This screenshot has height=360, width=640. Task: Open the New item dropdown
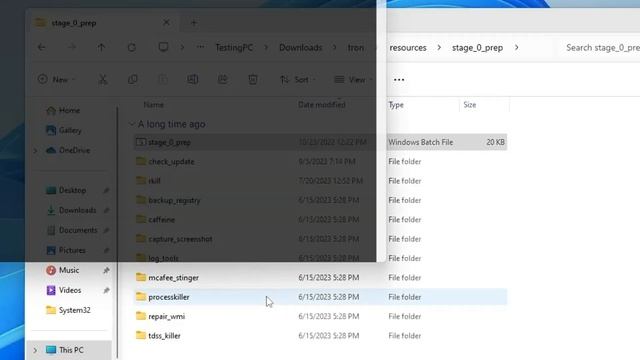(56, 80)
